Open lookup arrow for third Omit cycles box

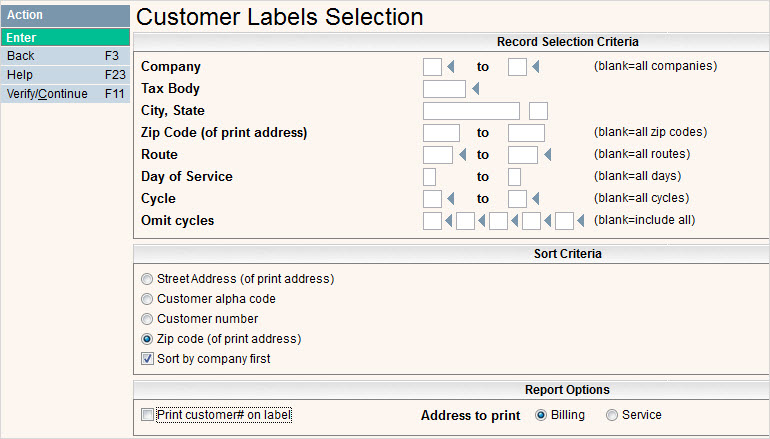click(515, 221)
